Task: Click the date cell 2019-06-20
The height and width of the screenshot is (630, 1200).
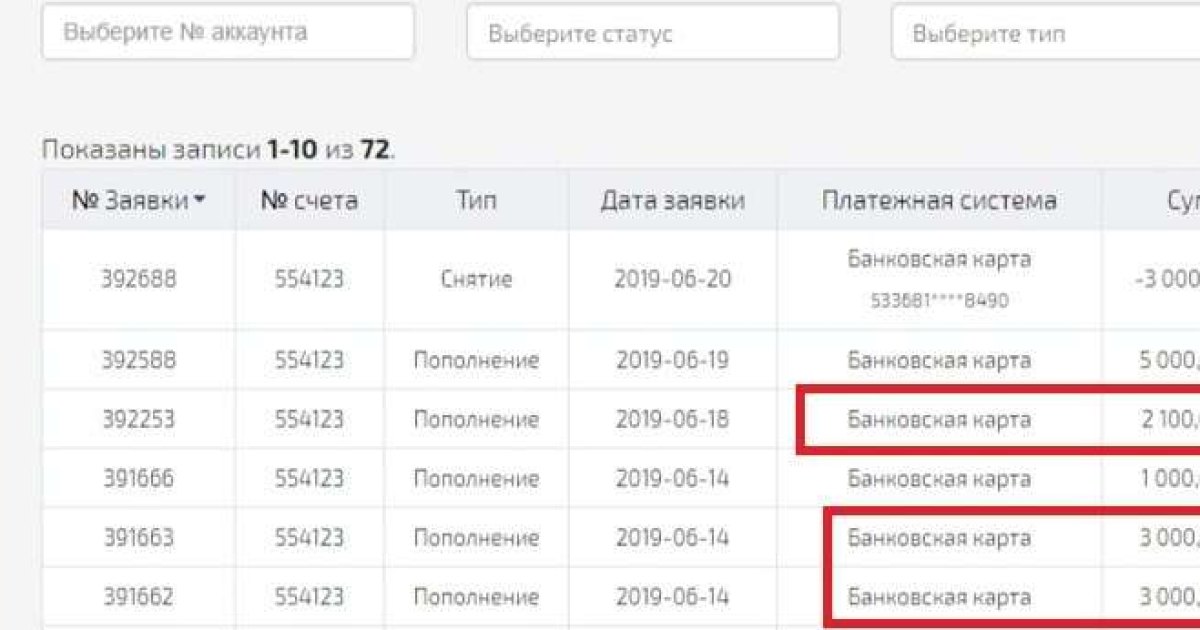Action: (x=672, y=279)
